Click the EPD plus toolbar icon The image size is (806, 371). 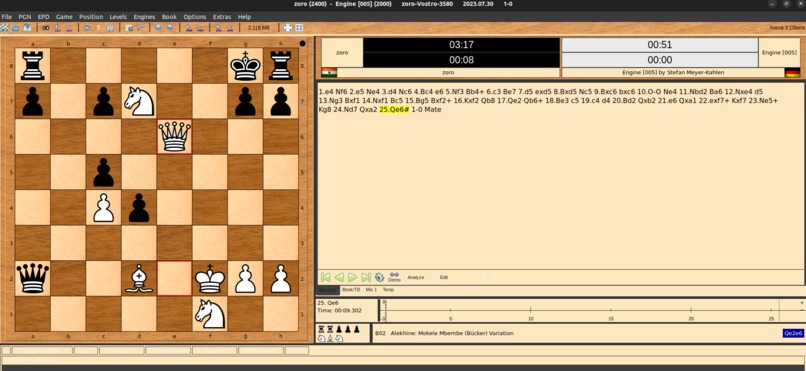[x=218, y=28]
